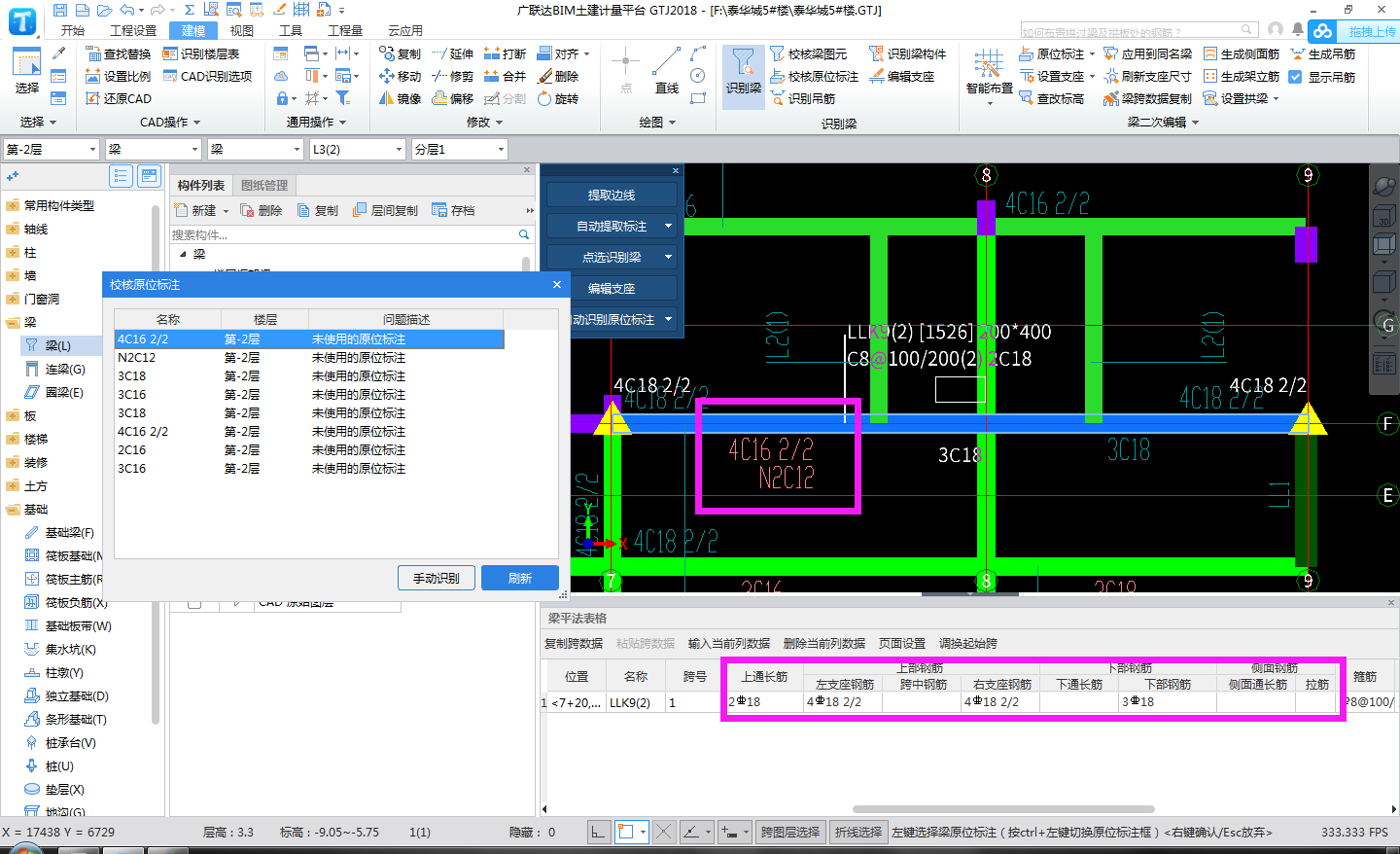Click 校核原位标注 tool
This screenshot has width=1400, height=854.
[814, 76]
